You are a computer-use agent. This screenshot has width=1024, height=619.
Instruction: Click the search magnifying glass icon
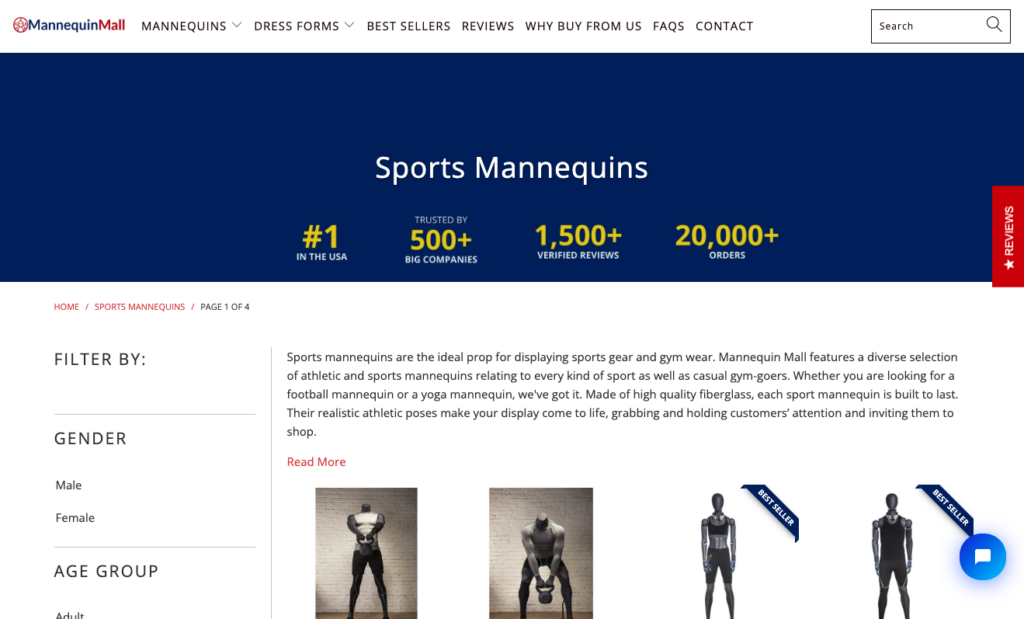click(993, 25)
